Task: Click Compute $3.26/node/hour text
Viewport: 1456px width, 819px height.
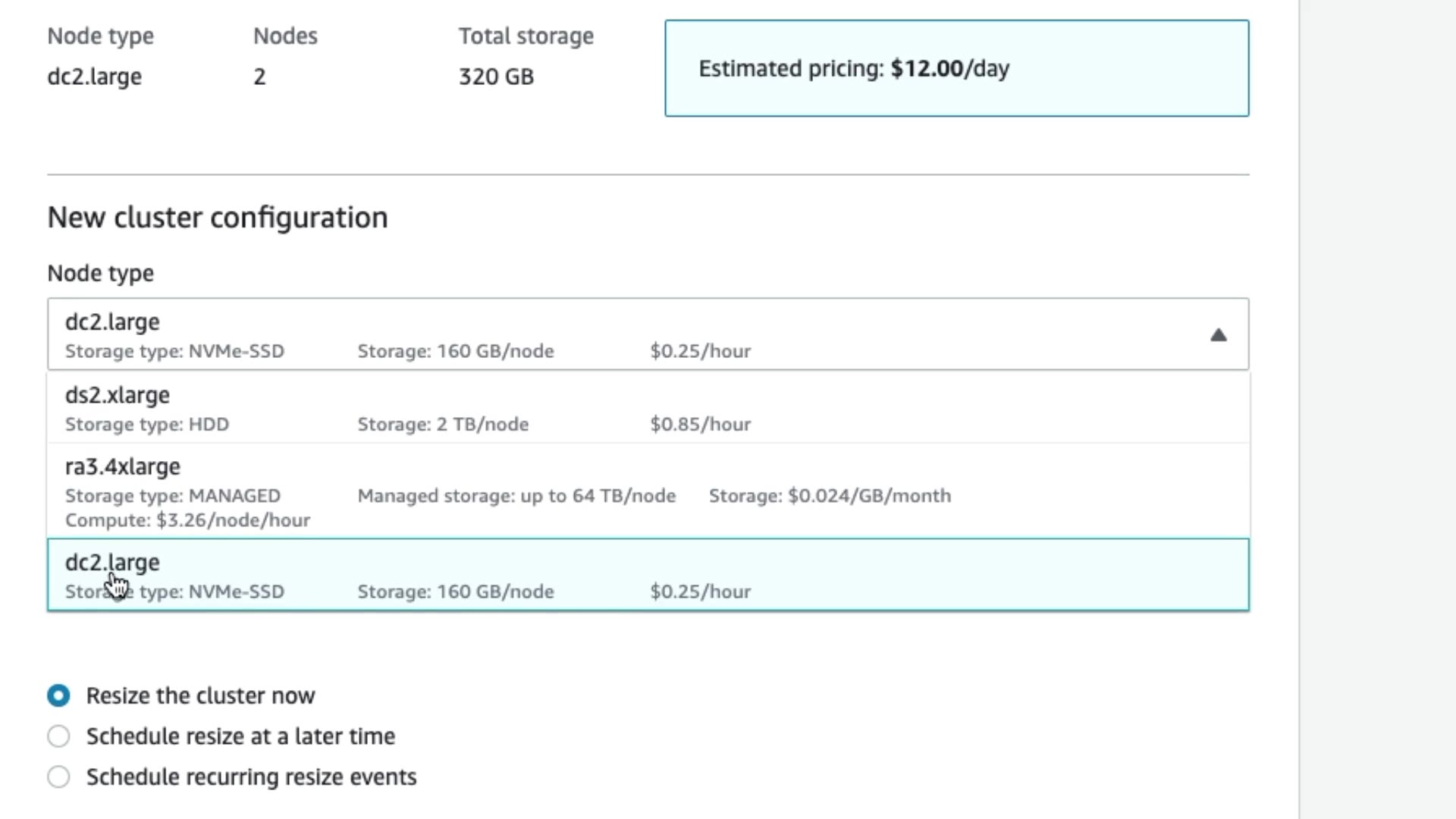Action: [x=187, y=520]
